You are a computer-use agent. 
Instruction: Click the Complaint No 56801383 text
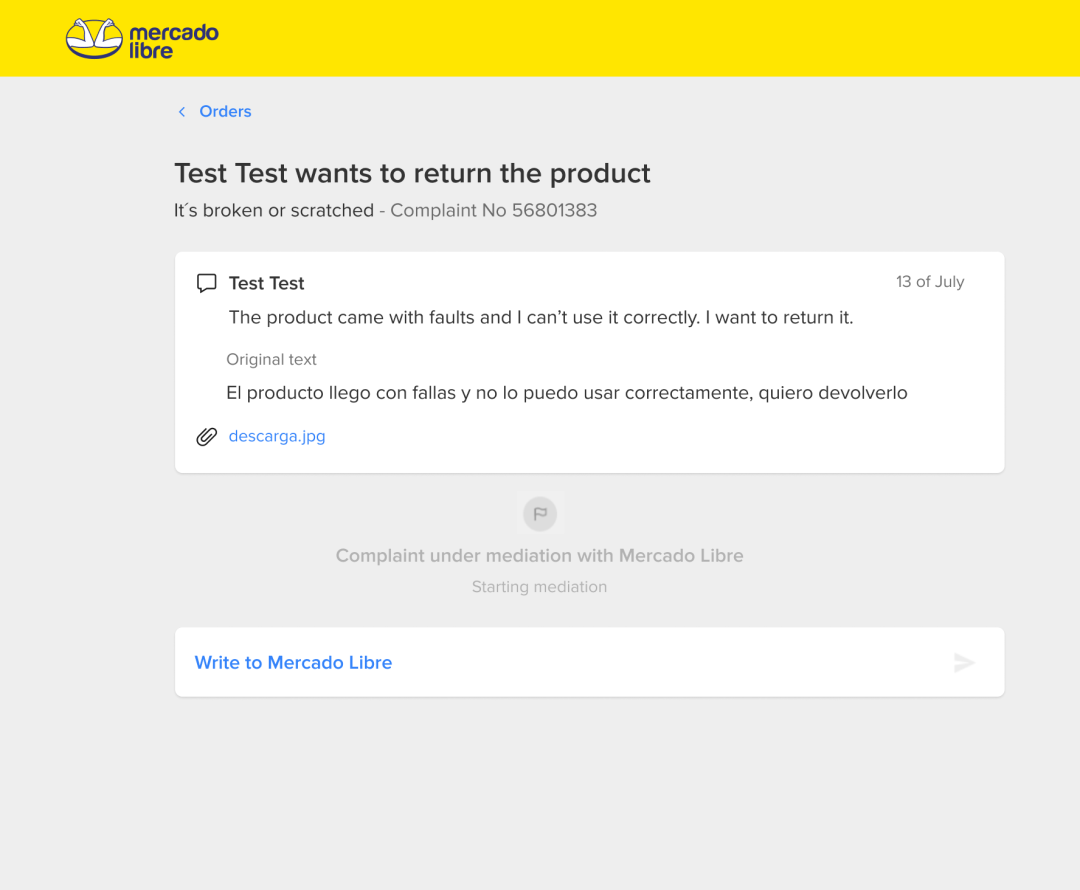click(494, 211)
